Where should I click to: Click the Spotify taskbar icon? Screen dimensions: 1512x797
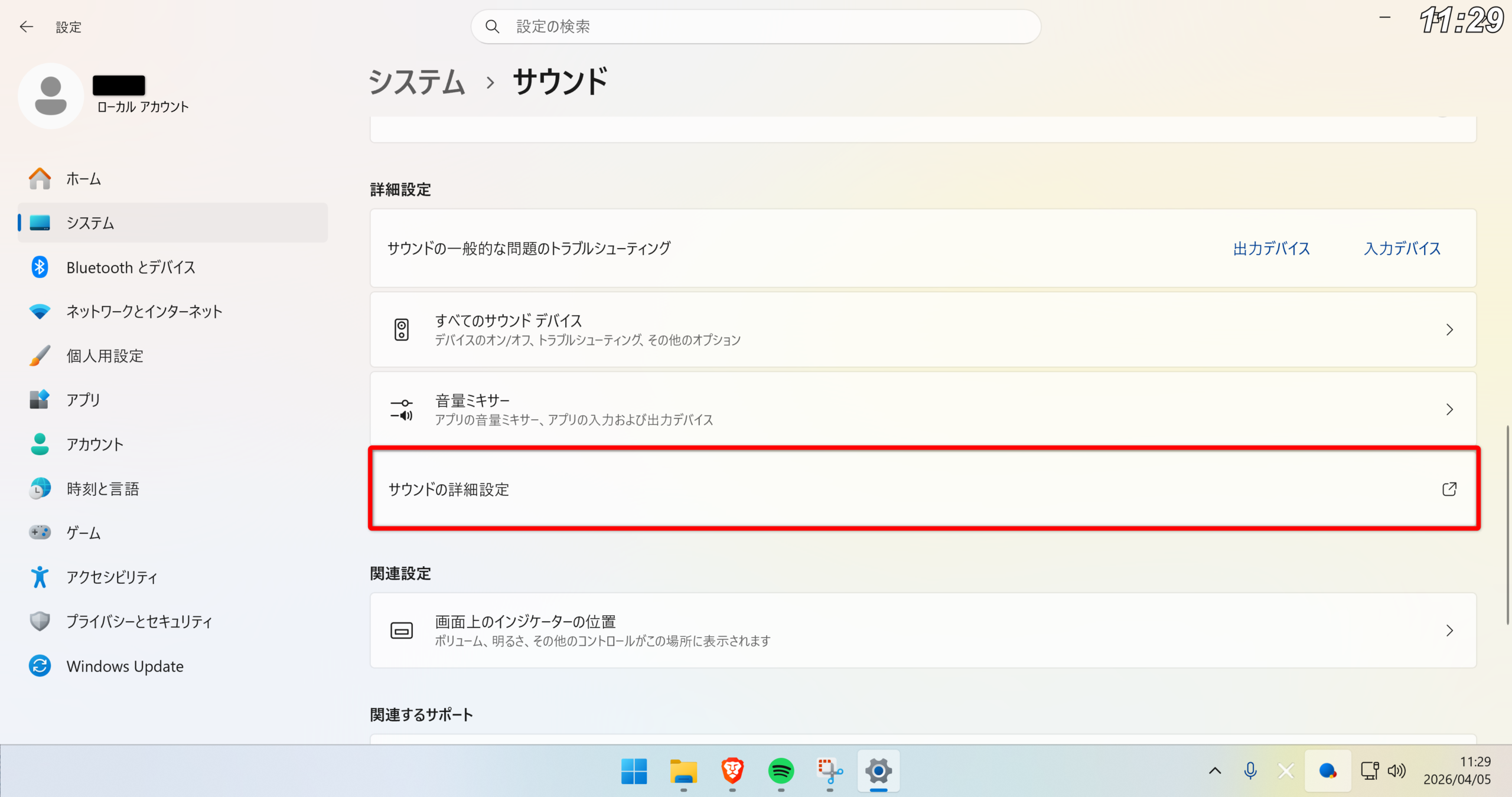781,770
